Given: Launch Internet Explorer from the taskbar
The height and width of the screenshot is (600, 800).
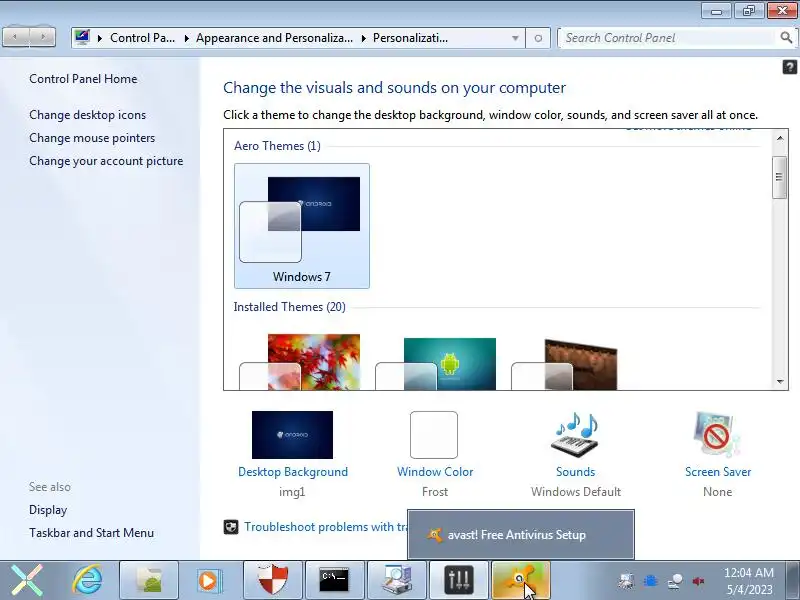Looking at the screenshot, I should pos(87,580).
